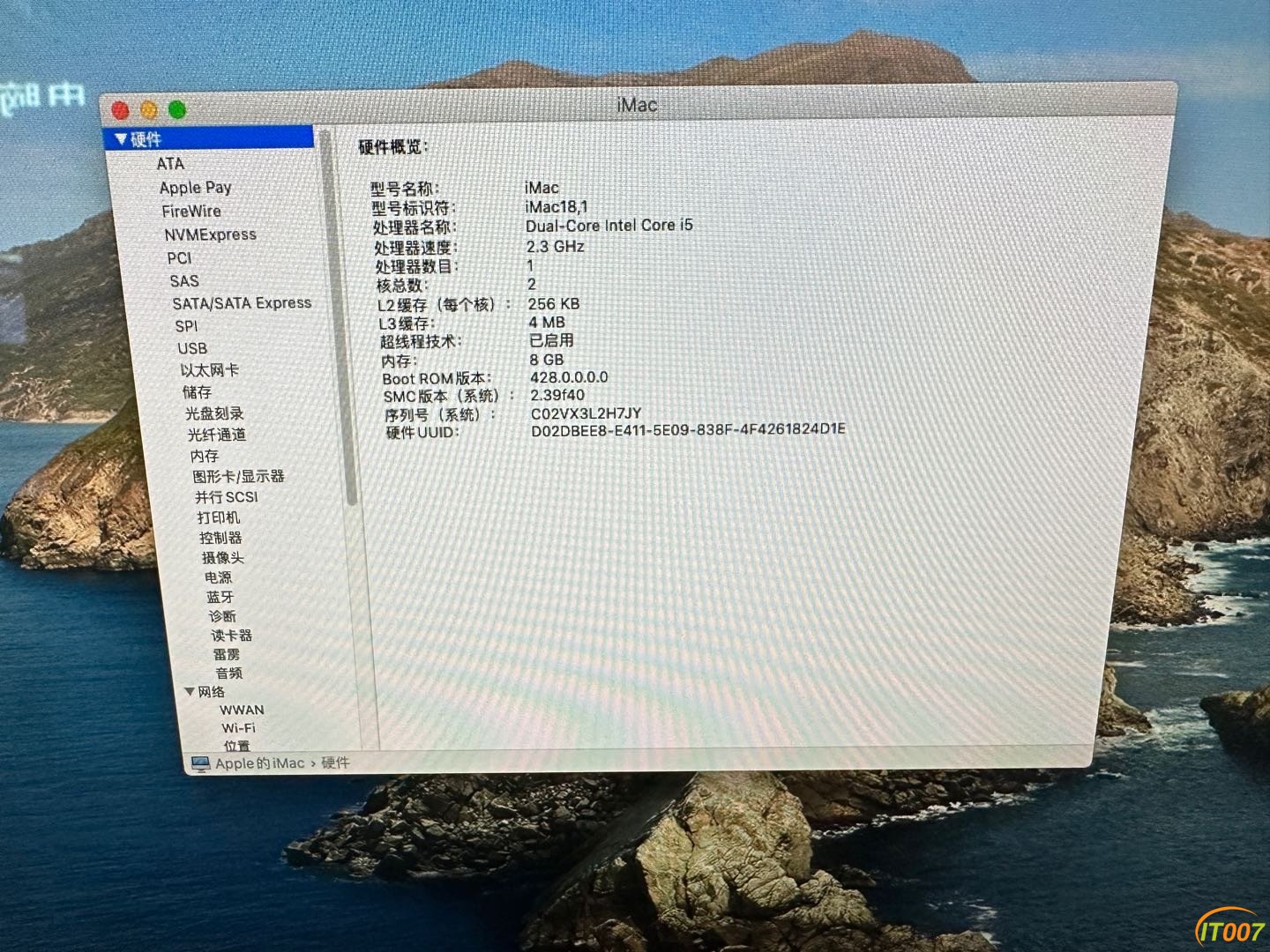Click Dual-Core Intel Core i5 text

pos(609,226)
